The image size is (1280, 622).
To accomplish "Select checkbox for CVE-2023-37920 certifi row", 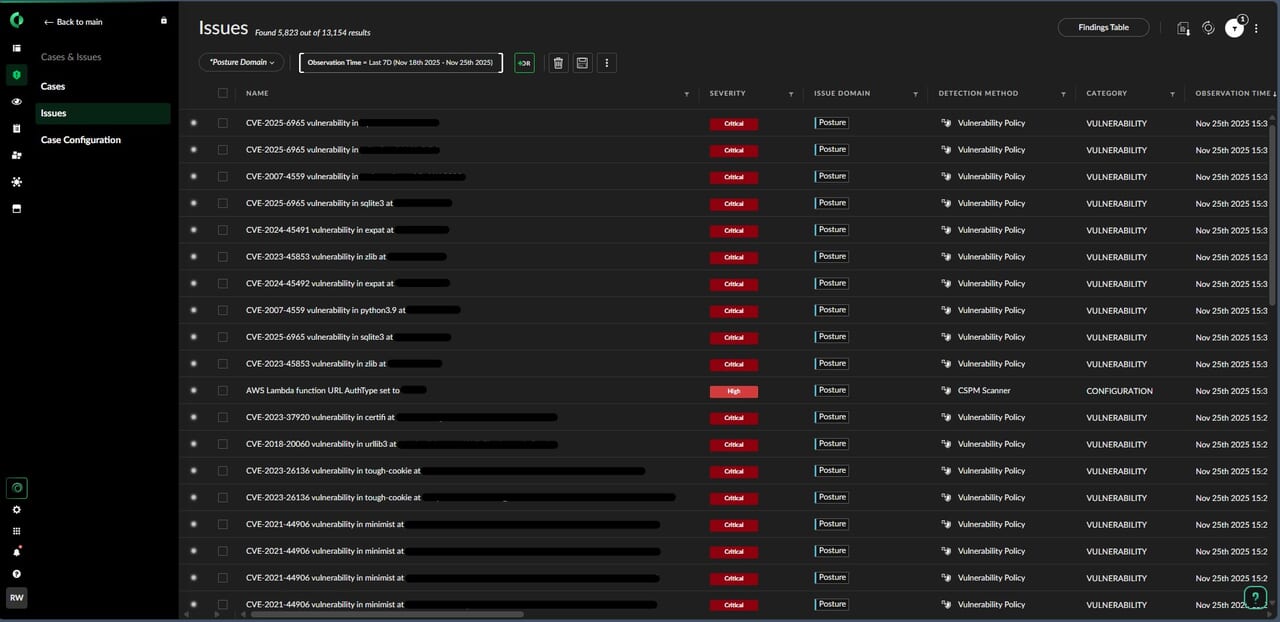I will coord(223,417).
